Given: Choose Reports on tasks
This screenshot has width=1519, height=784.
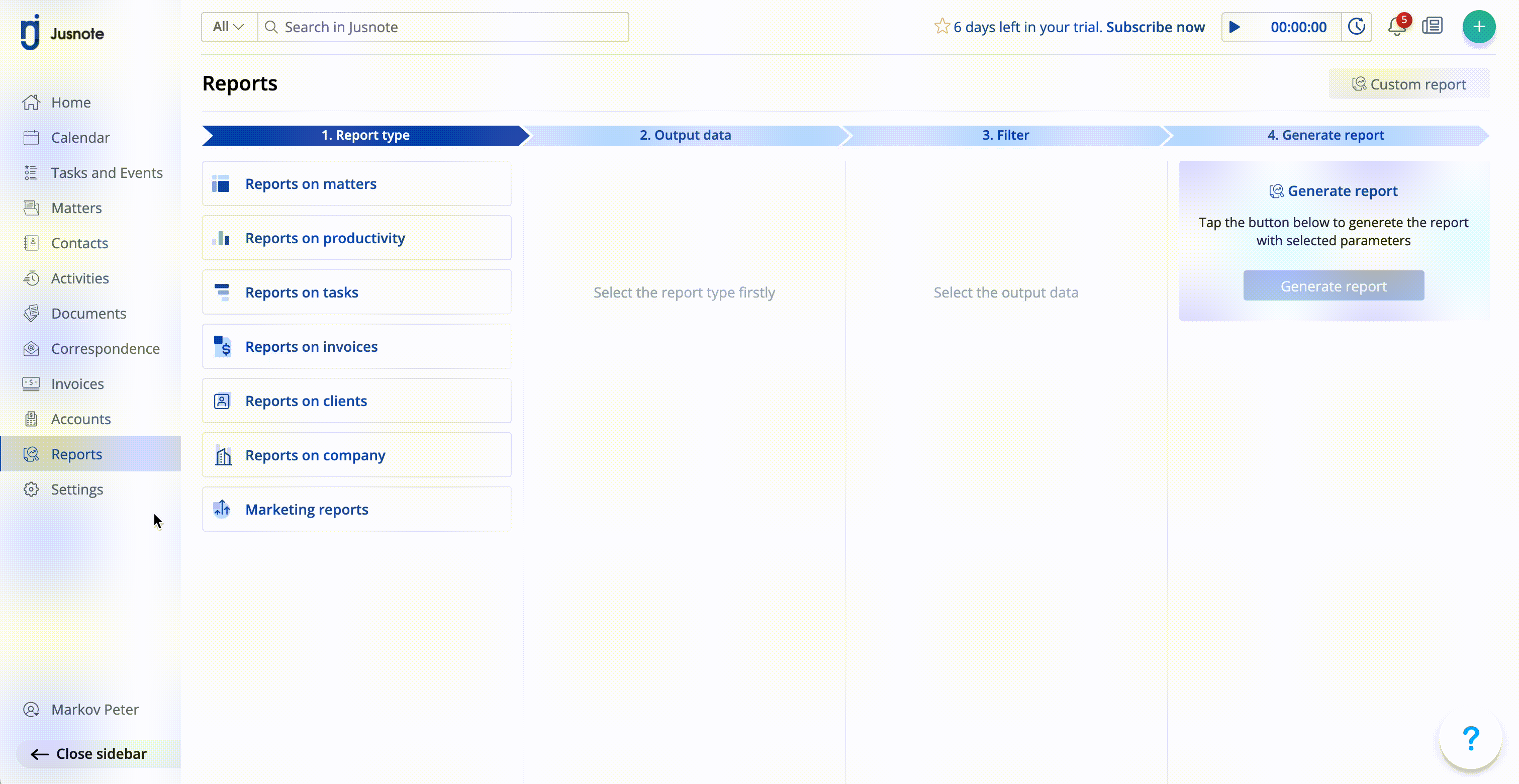Looking at the screenshot, I should (x=357, y=292).
